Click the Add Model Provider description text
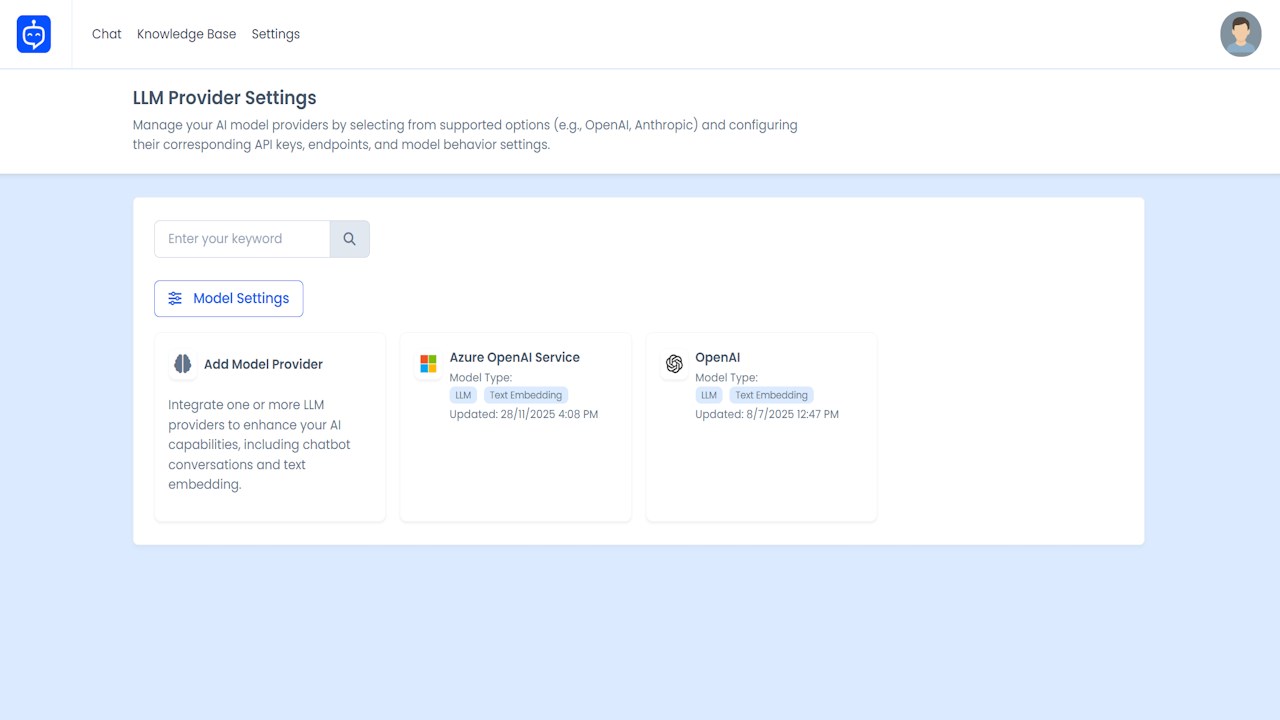 coord(259,444)
